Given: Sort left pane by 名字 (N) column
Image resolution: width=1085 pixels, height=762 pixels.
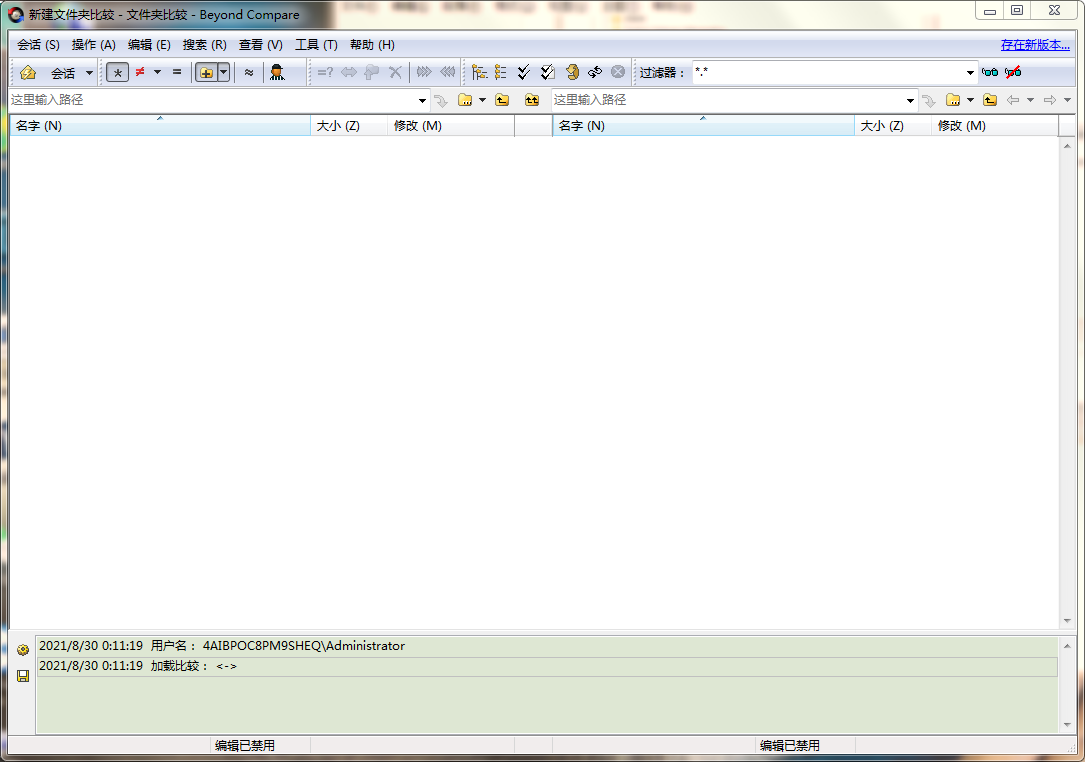Looking at the screenshot, I should click(x=160, y=126).
